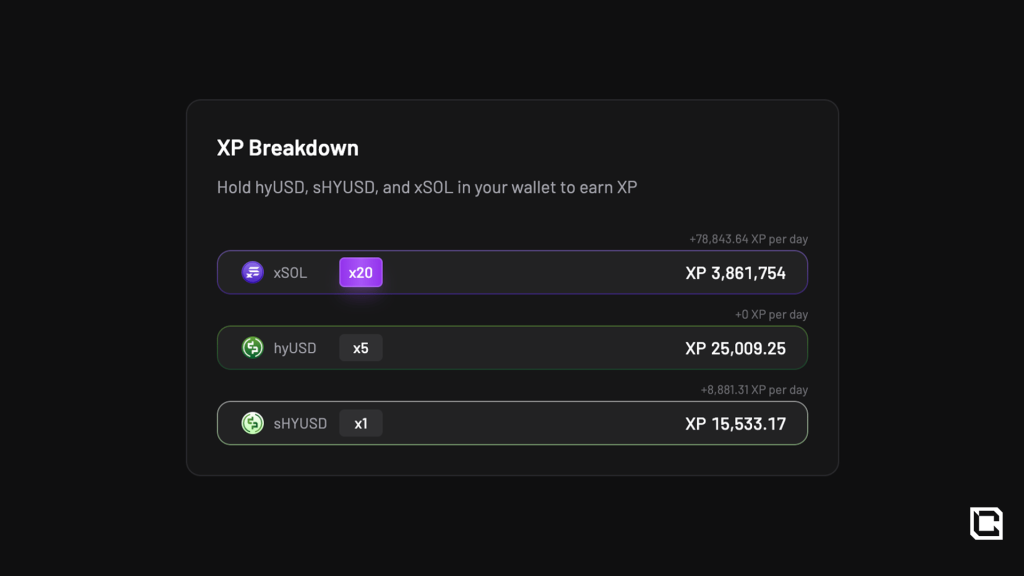This screenshot has height=576, width=1024.
Task: Click the sHYUSD token icon
Action: point(253,423)
